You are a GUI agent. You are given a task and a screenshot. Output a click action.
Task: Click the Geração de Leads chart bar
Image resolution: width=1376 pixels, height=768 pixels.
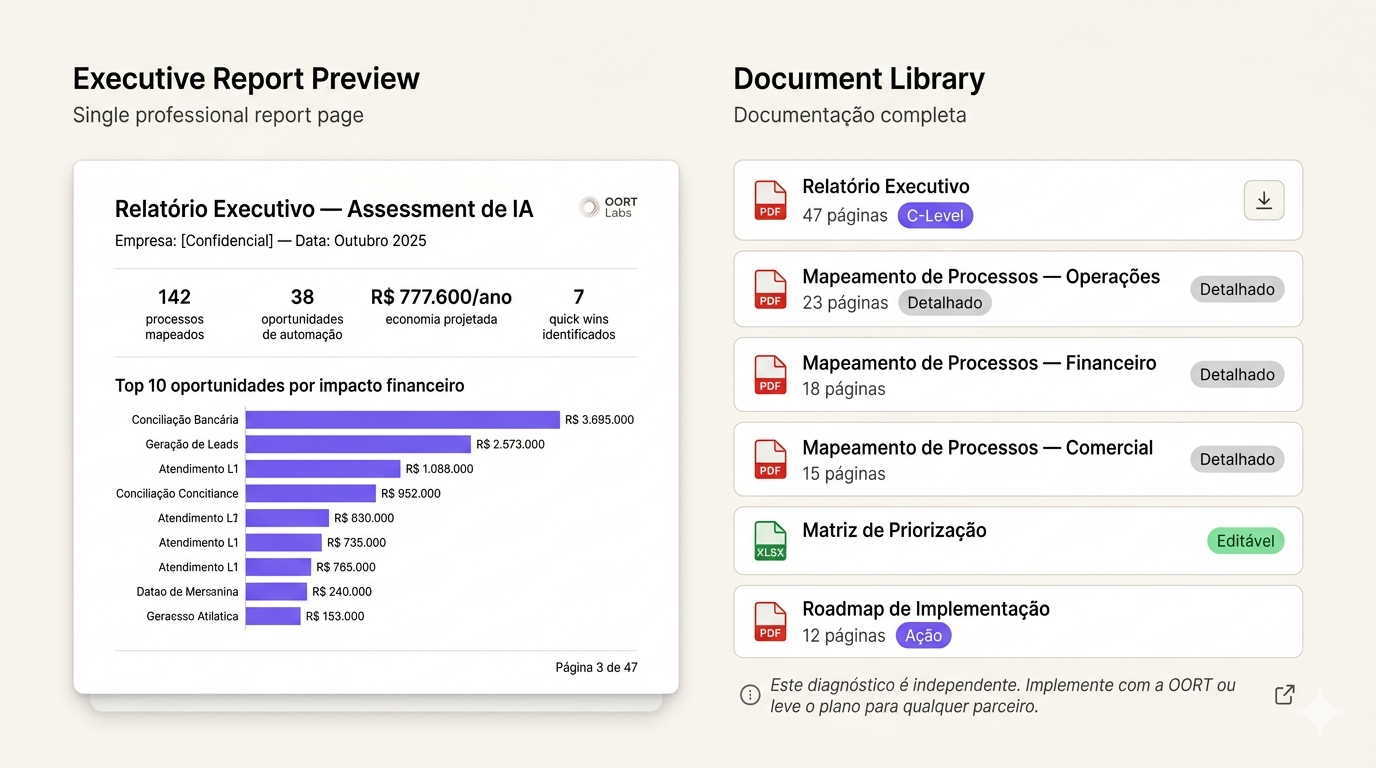pyautogui.click(x=358, y=444)
